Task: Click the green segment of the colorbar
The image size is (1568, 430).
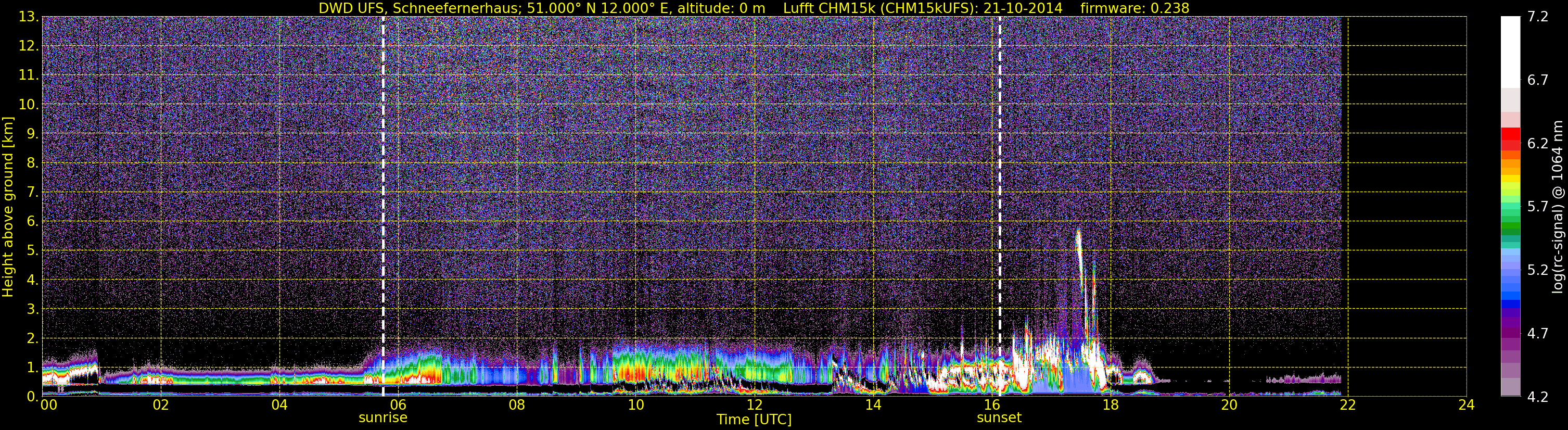Action: pyautogui.click(x=1510, y=225)
